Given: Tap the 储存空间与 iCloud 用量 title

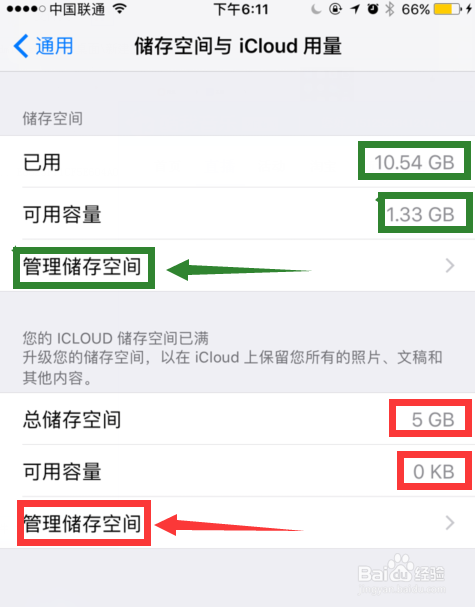Looking at the screenshot, I should point(238,46).
